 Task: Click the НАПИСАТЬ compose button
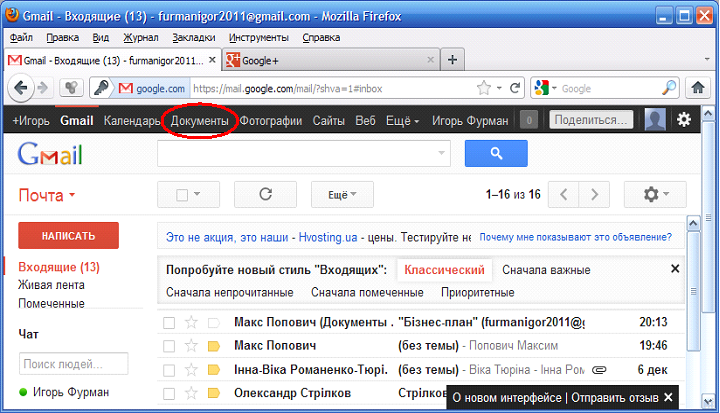click(x=68, y=236)
